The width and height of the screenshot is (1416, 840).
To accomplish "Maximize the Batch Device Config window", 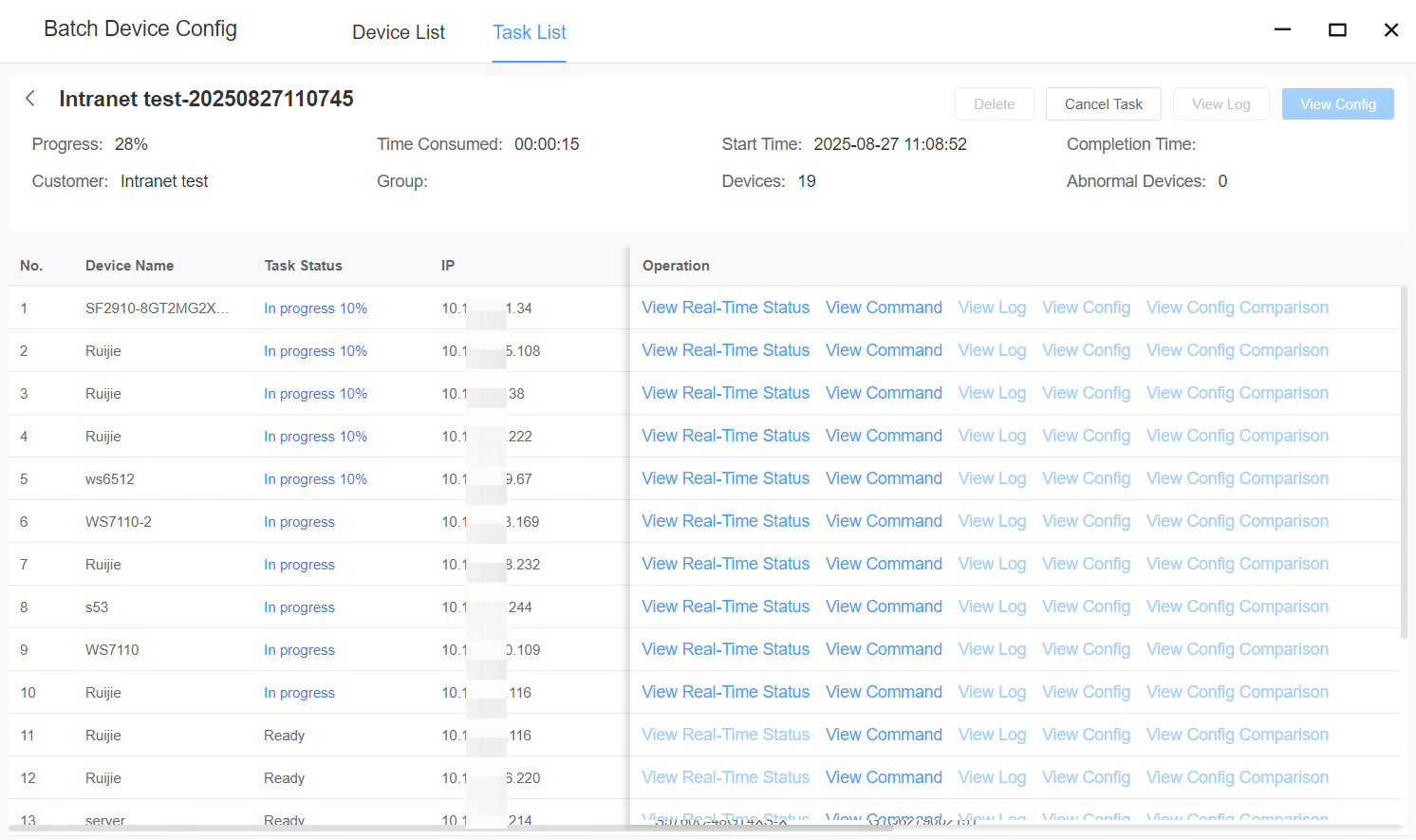I will (1337, 29).
